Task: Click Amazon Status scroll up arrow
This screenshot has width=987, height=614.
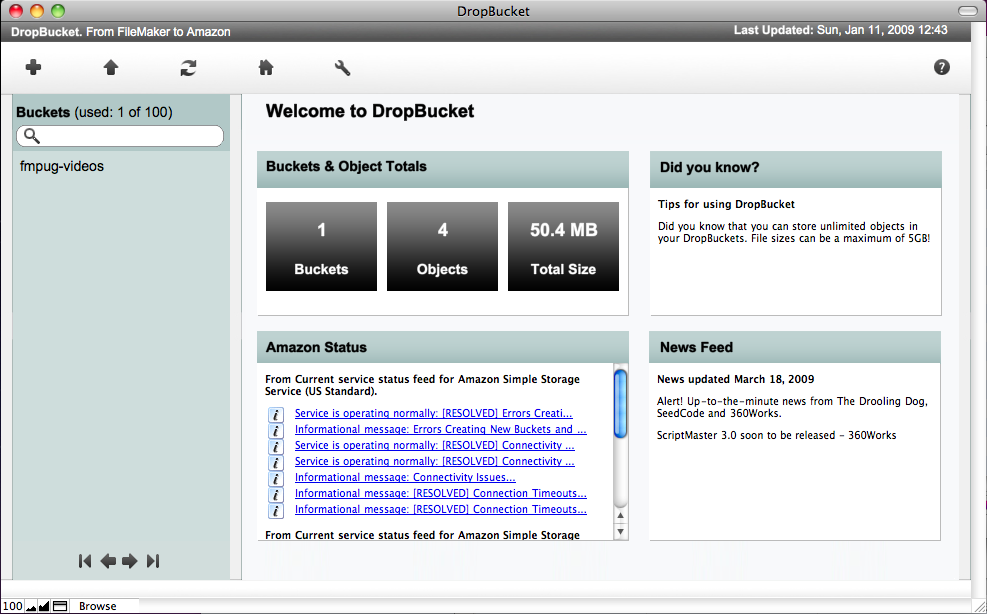Action: 620,516
